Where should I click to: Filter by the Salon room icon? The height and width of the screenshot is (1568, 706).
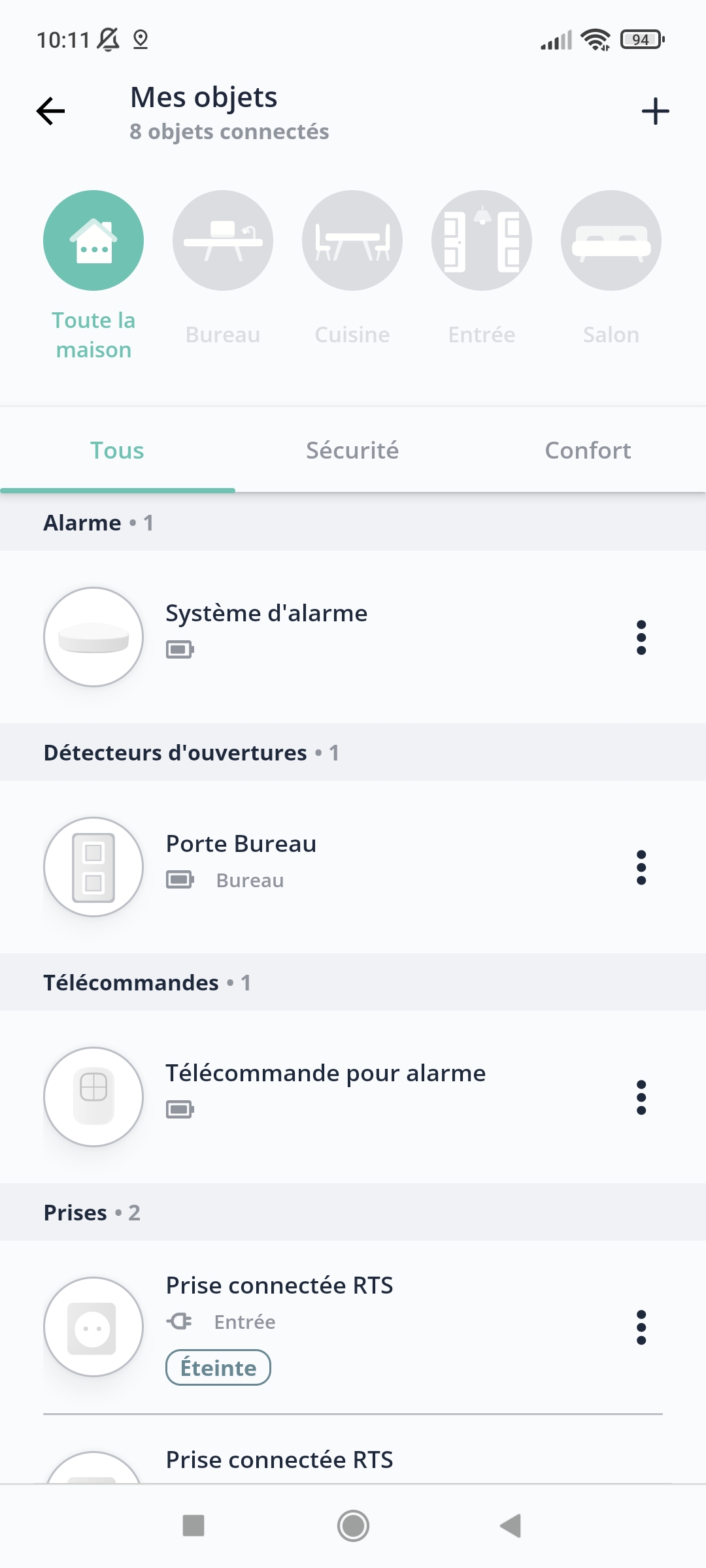(611, 240)
